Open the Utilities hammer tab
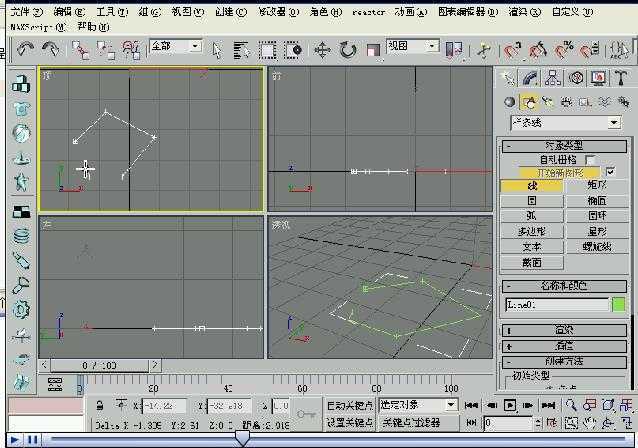The height and width of the screenshot is (448, 638). pos(621,78)
